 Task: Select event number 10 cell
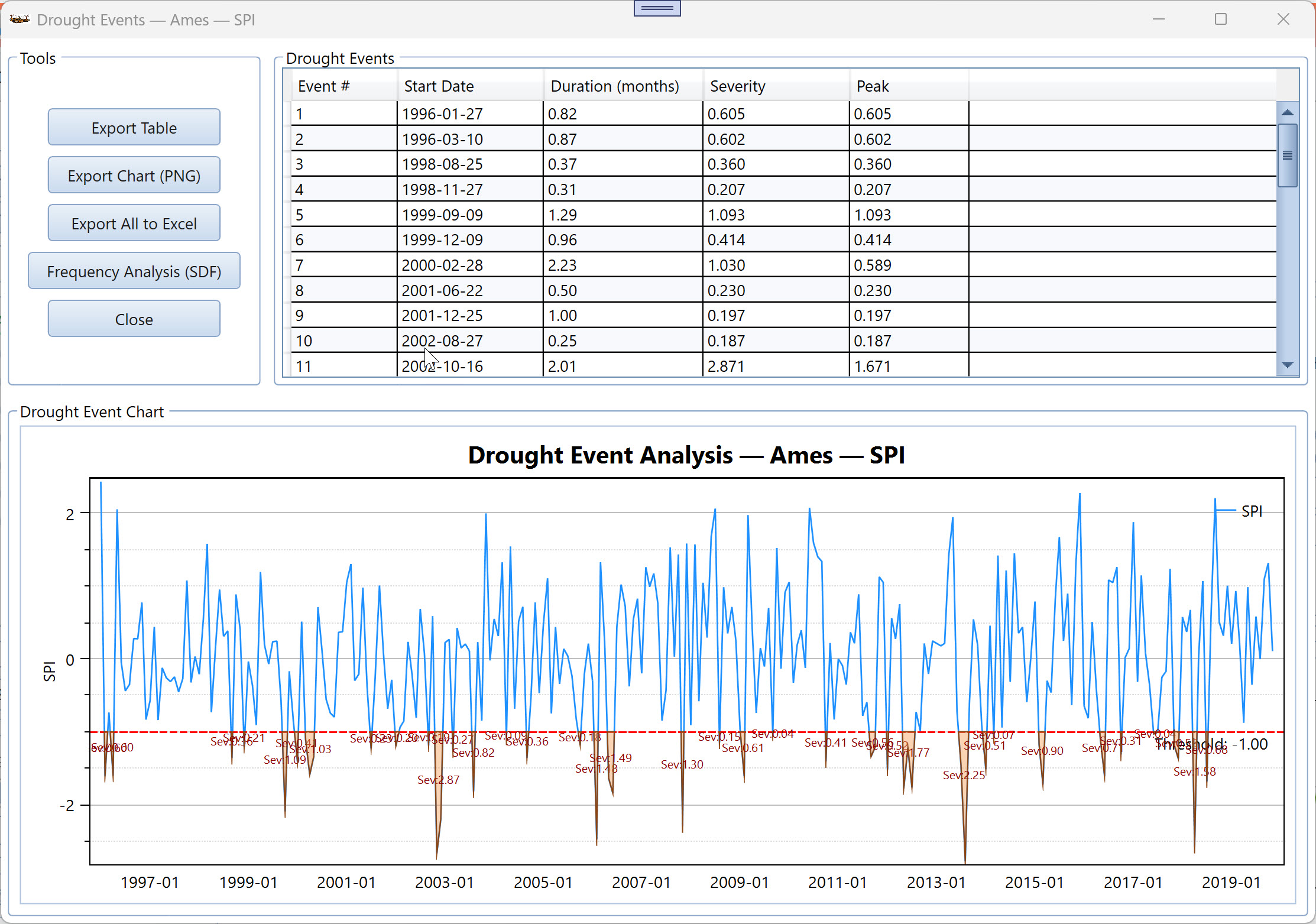(x=344, y=341)
